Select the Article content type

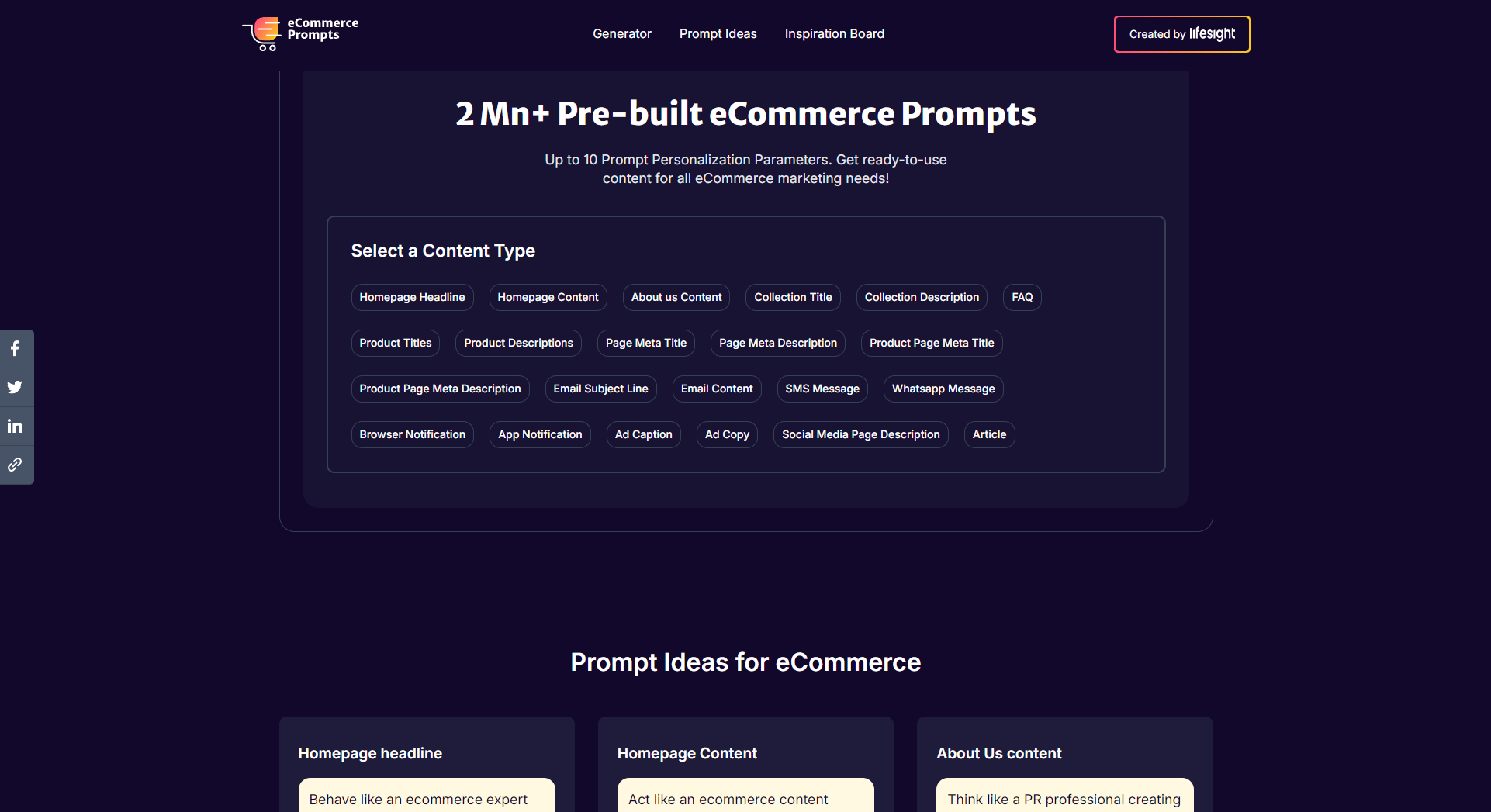[x=989, y=434]
